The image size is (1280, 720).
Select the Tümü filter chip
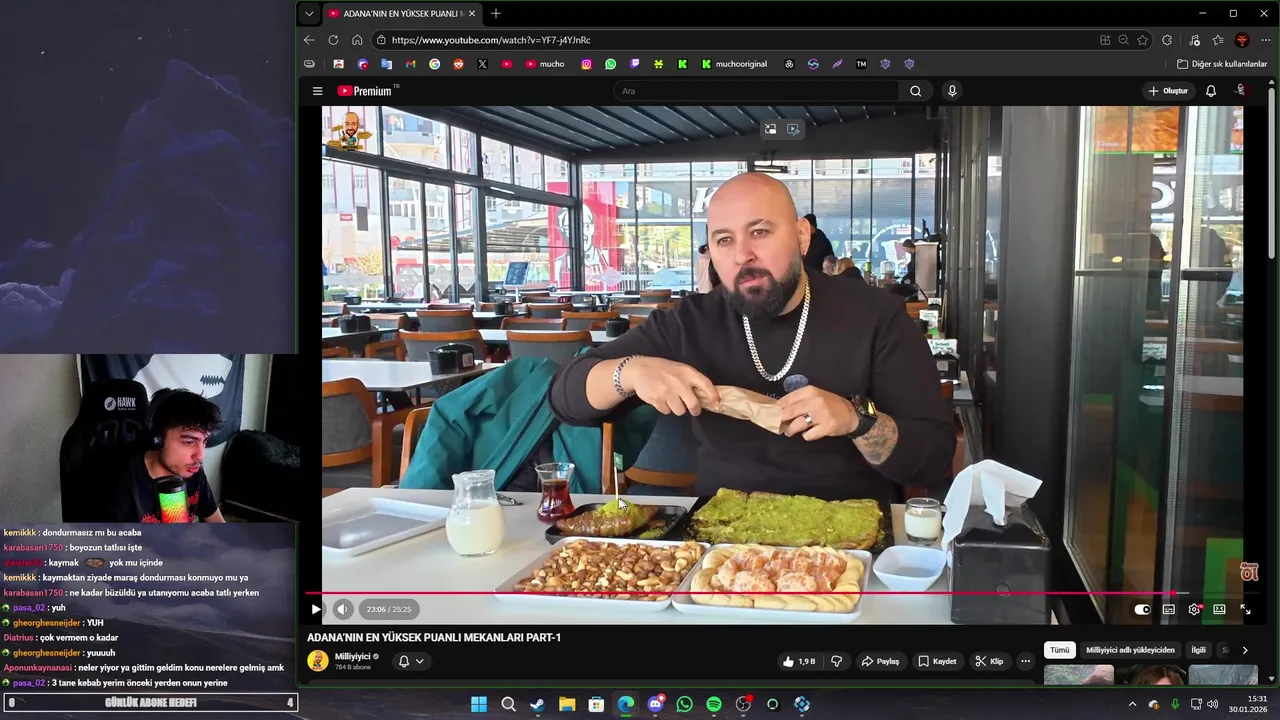[x=1060, y=650]
